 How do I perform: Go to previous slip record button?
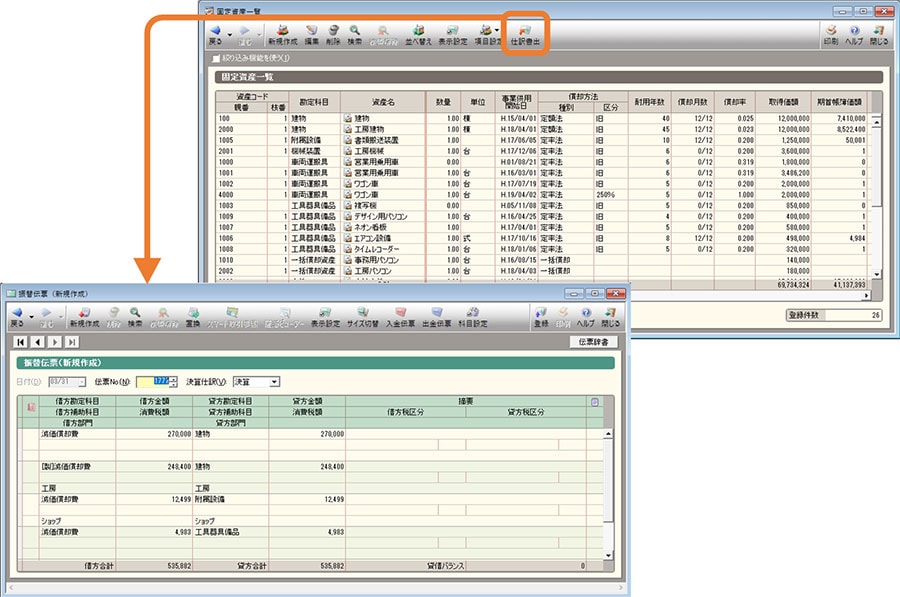38,342
